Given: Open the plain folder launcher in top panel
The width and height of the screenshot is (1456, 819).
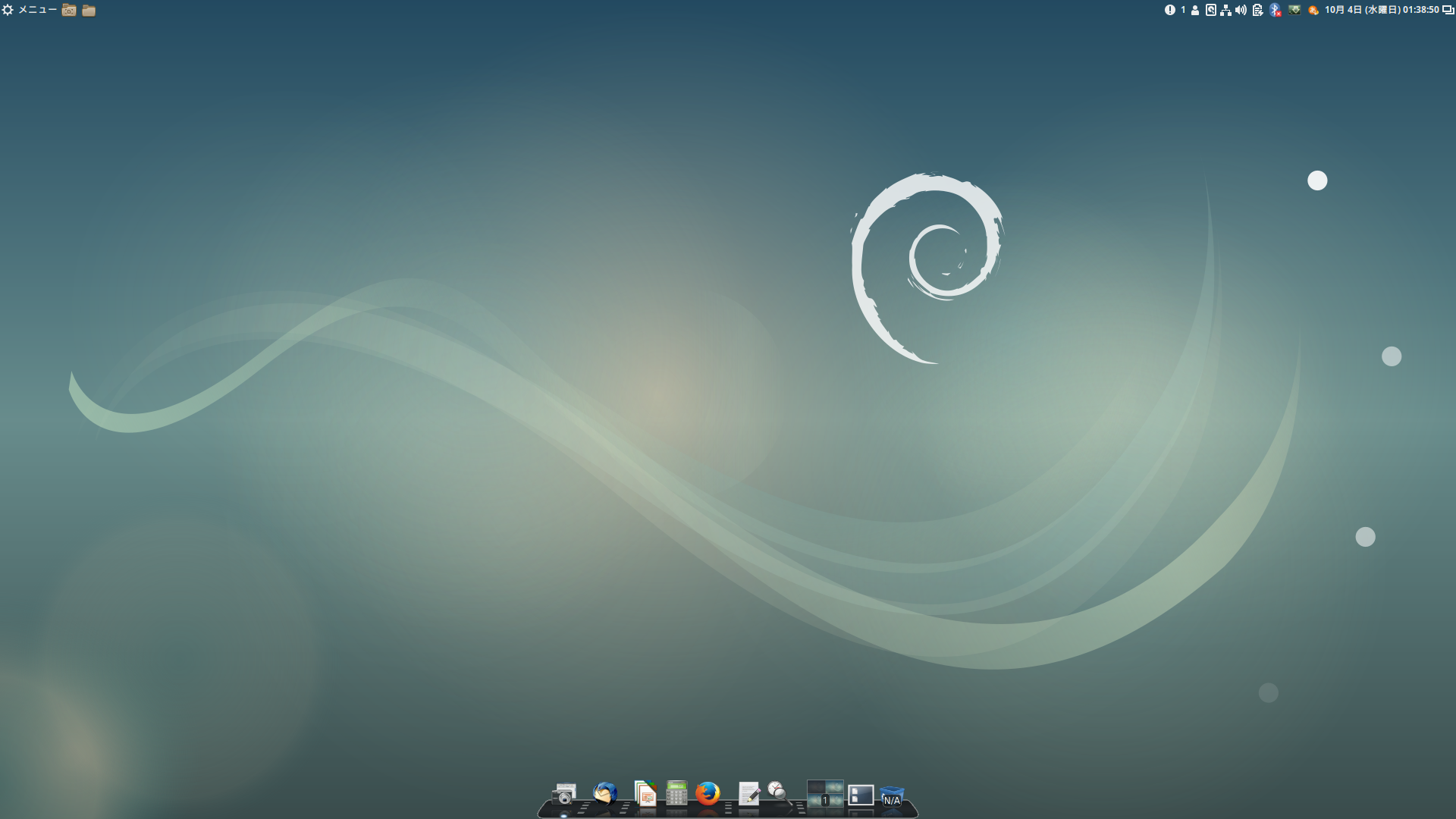Looking at the screenshot, I should [x=89, y=10].
